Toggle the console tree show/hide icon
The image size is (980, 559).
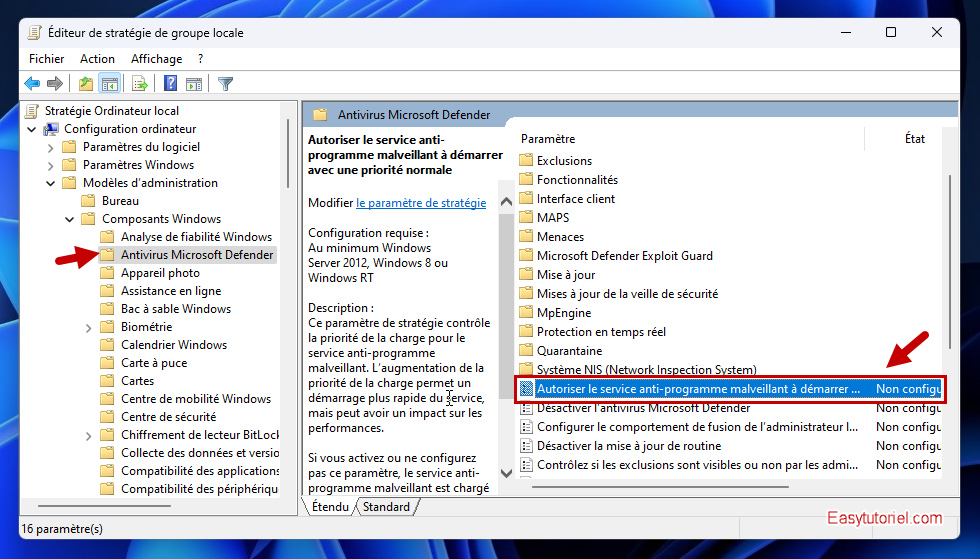(110, 83)
